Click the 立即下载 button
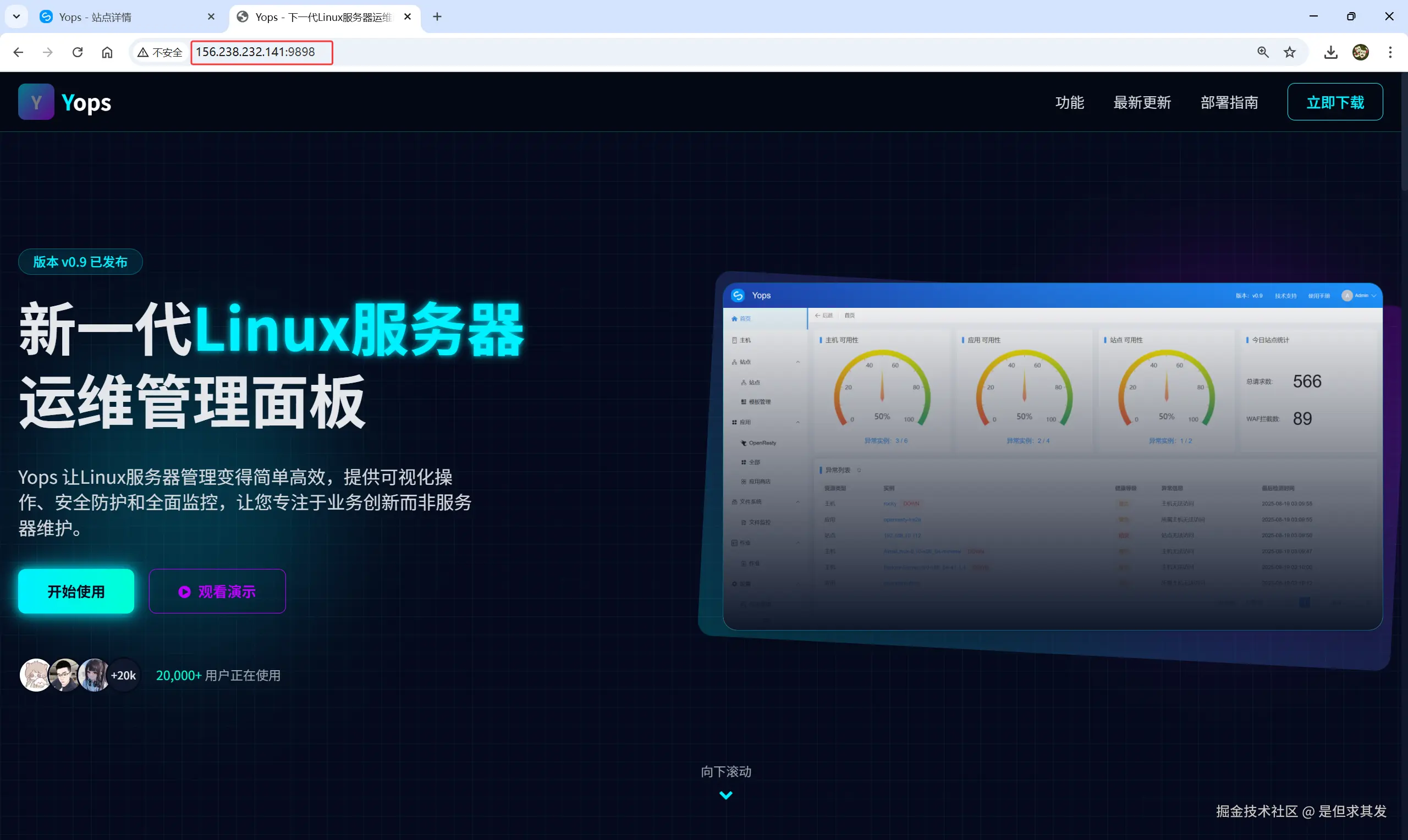Screen dimensions: 1408x840 tap(1334, 102)
